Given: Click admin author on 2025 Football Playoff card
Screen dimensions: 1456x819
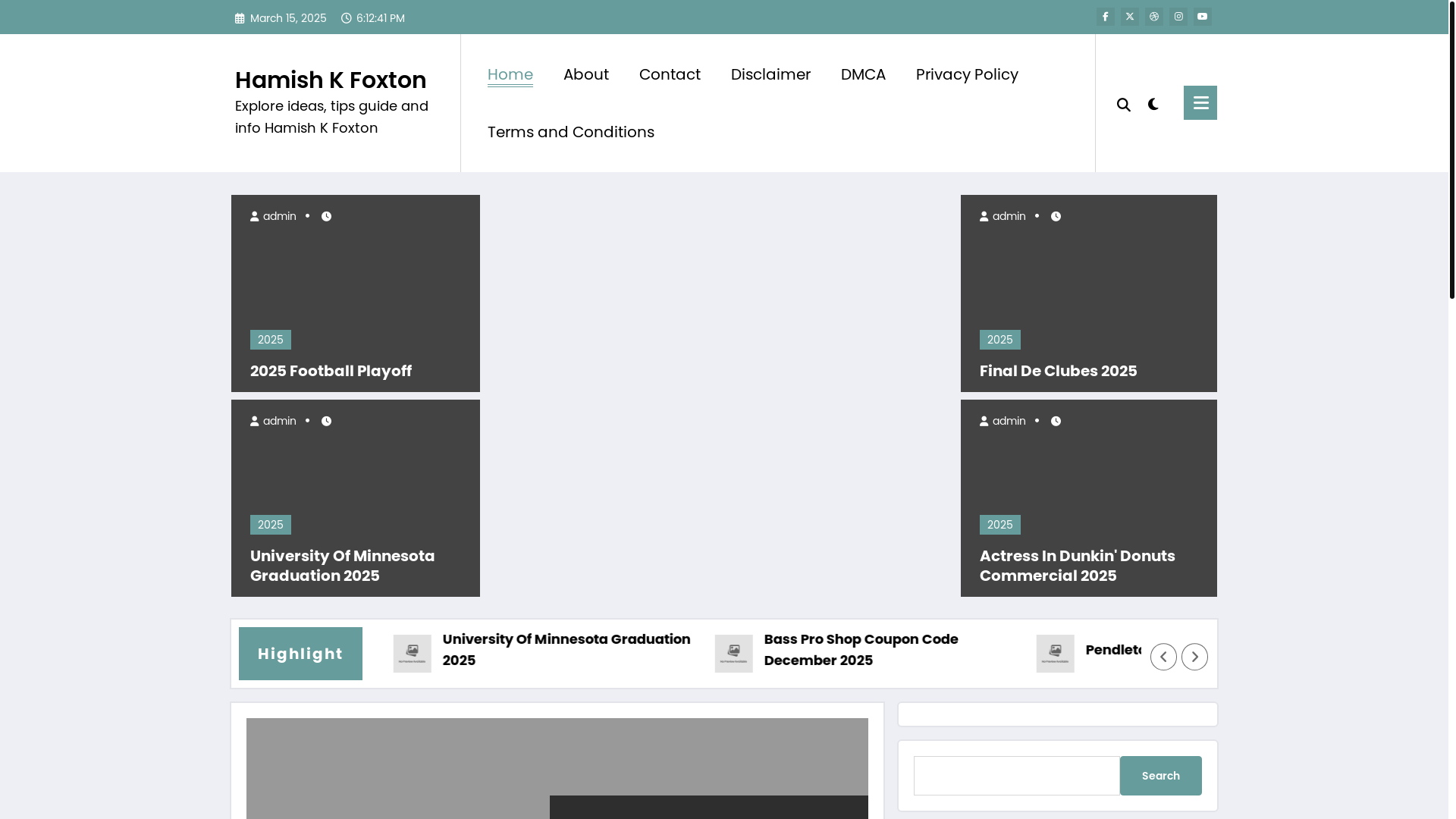Looking at the screenshot, I should (x=273, y=216).
